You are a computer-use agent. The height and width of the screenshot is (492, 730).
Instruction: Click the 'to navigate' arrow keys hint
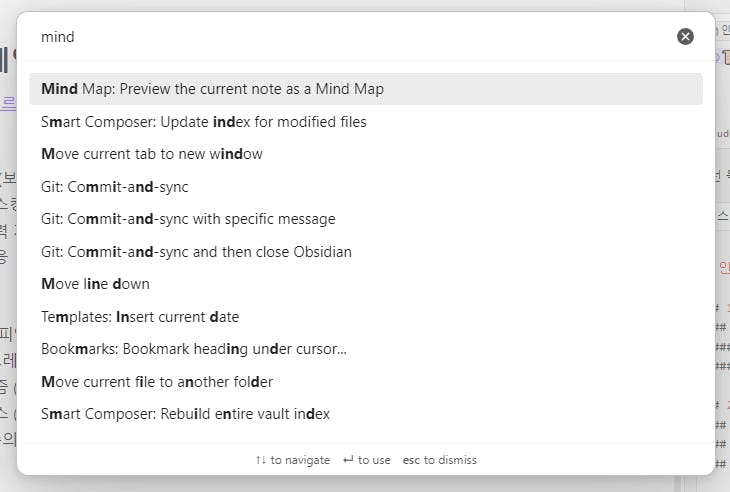point(292,460)
